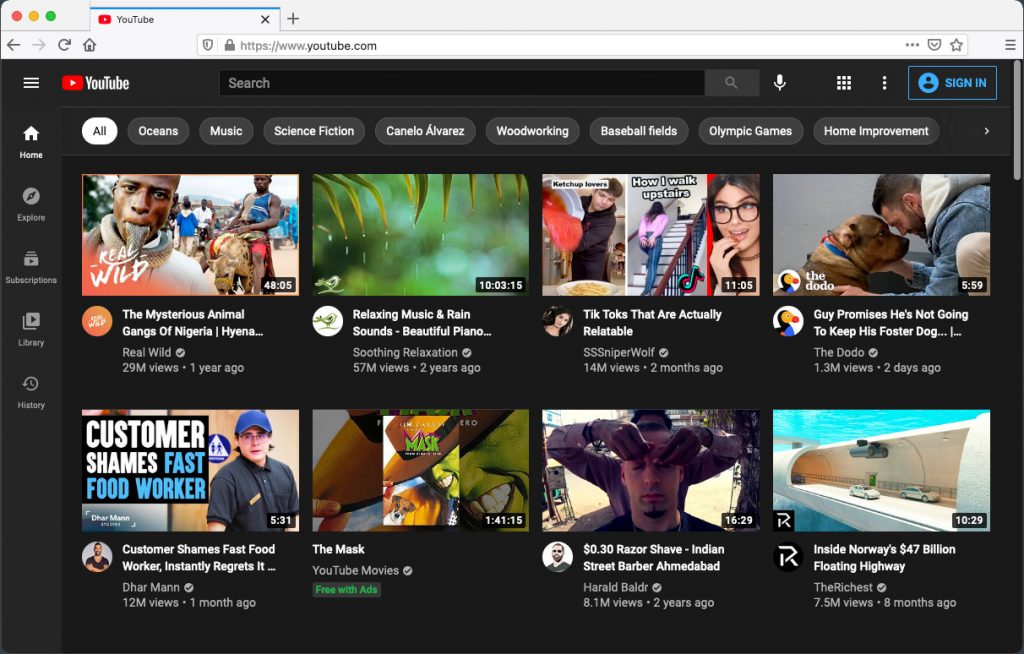Screen dimensions: 1024x654
Task: Select the Woodworking chip
Action: [x=532, y=131]
